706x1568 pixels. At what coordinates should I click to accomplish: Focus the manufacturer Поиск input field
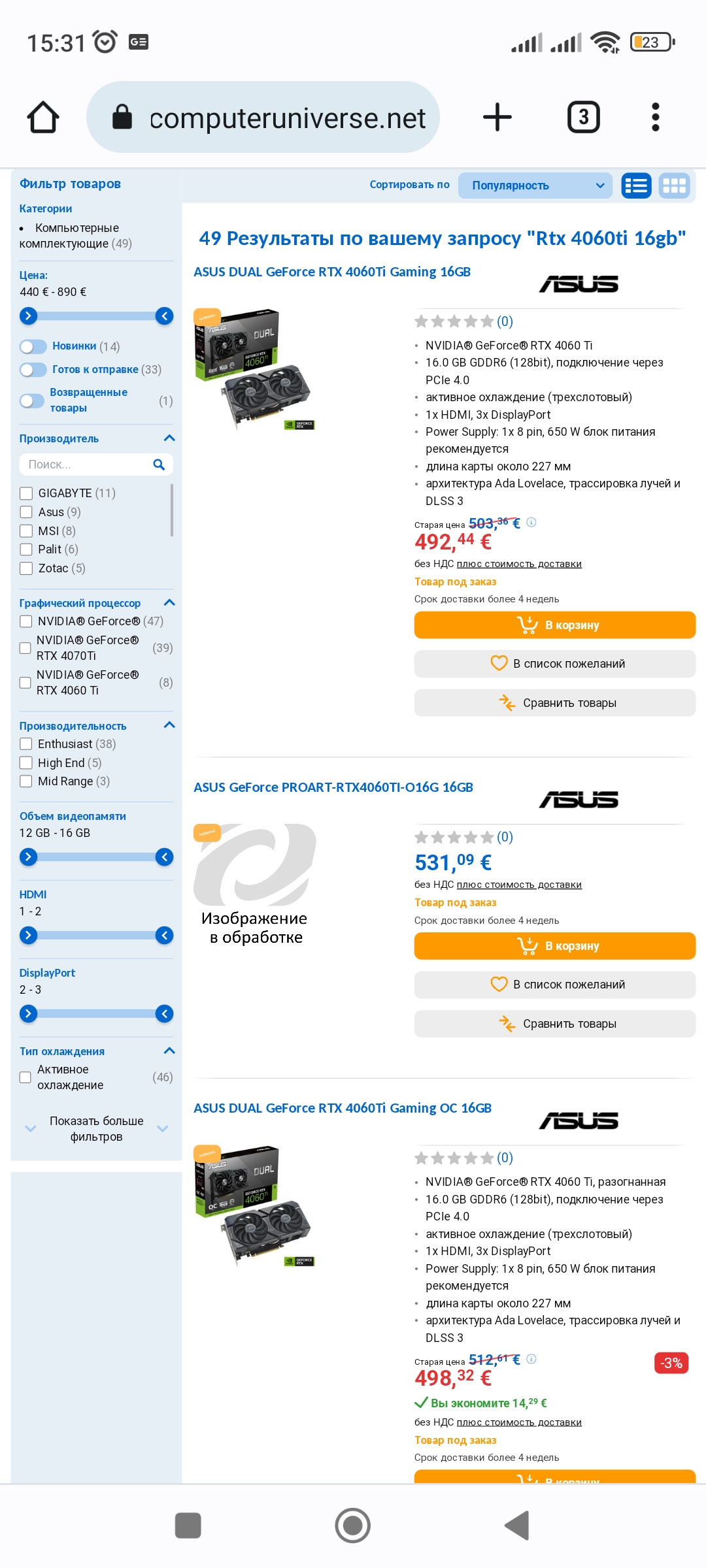pos(85,465)
